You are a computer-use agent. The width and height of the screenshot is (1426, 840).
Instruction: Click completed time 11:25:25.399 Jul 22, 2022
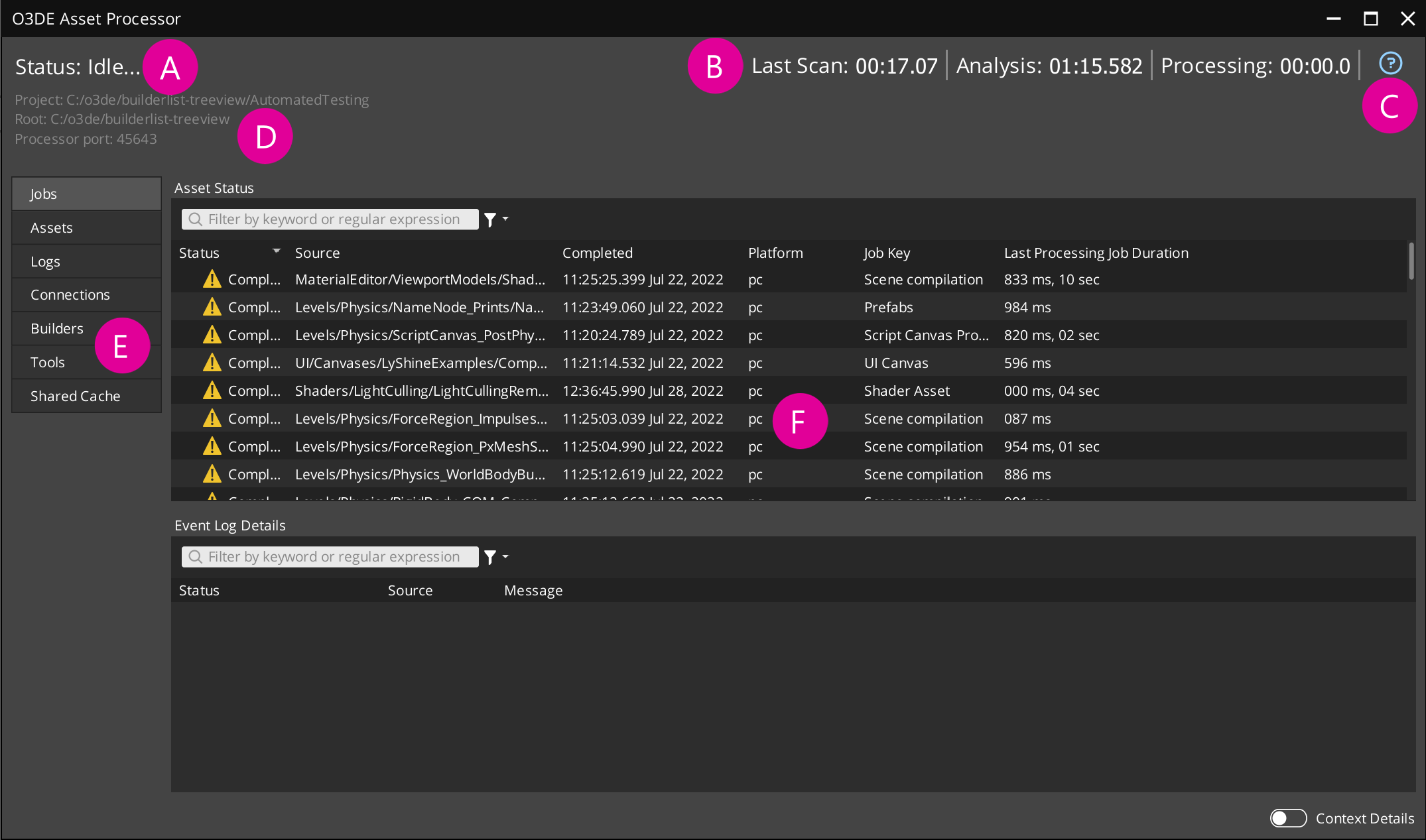(x=643, y=279)
